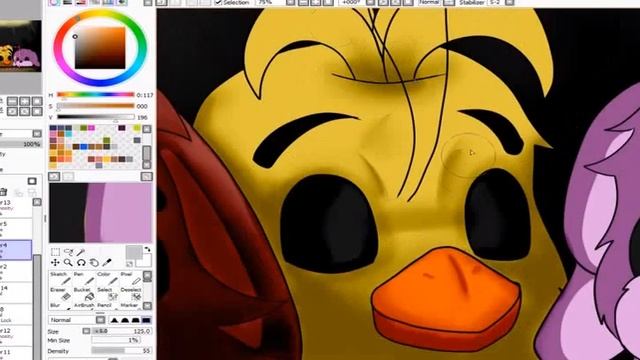Click the navigator preview thumbnail
The width and height of the screenshot is (640, 360).
click(20, 46)
